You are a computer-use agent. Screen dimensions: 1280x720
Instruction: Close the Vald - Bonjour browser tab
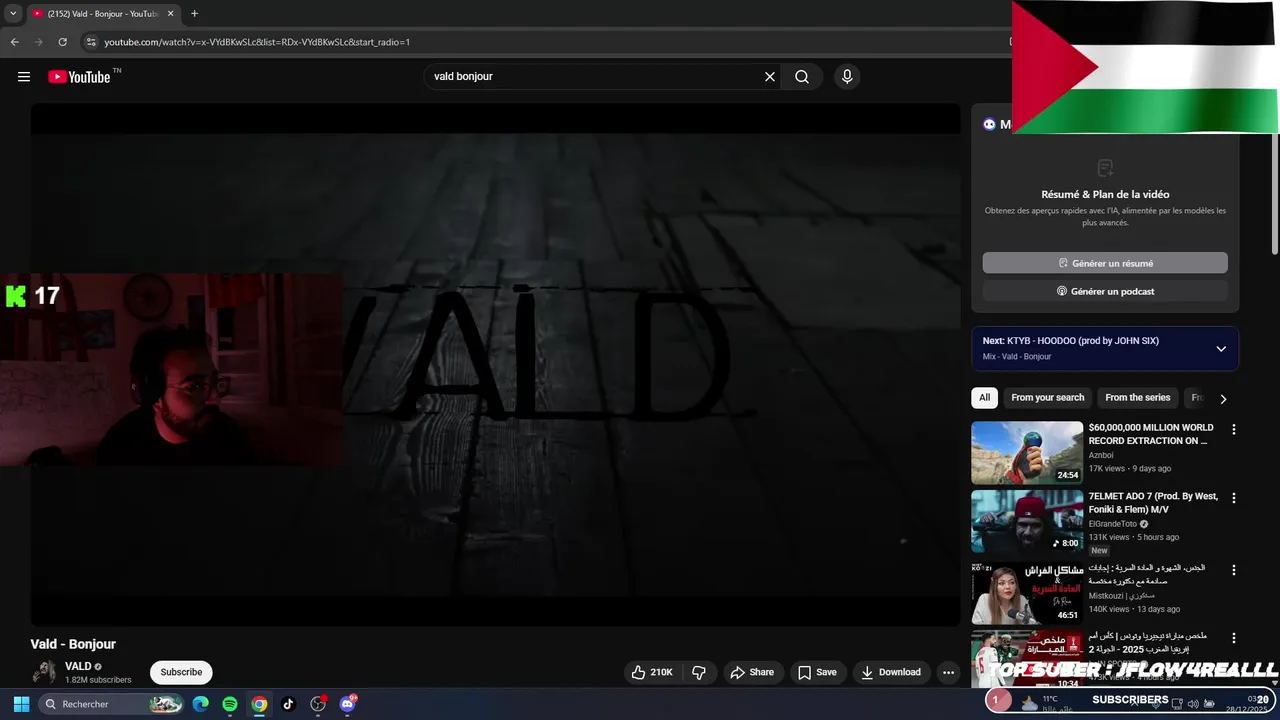coord(171,14)
